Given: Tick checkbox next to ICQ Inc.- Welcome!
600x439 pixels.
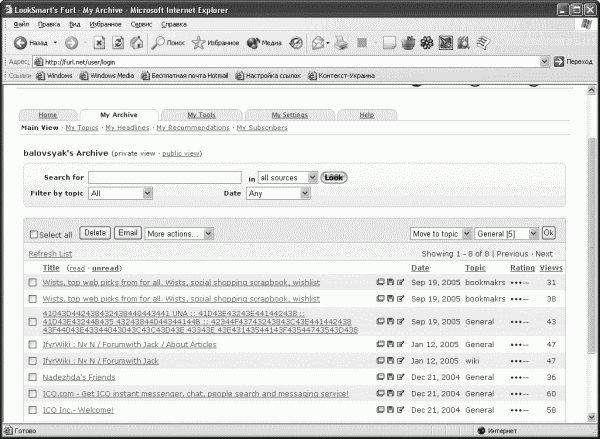Looking at the screenshot, I should (x=33, y=410).
